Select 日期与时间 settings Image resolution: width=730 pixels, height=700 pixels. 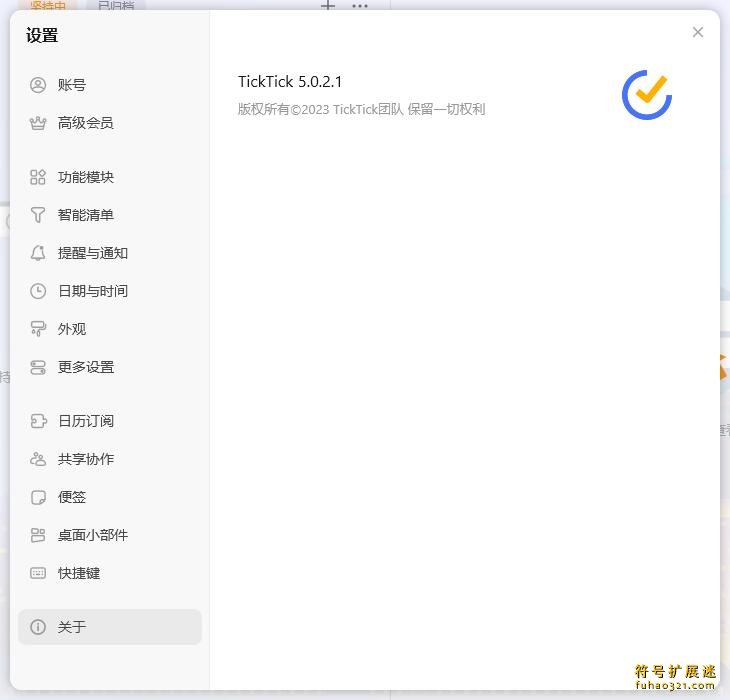coord(110,291)
